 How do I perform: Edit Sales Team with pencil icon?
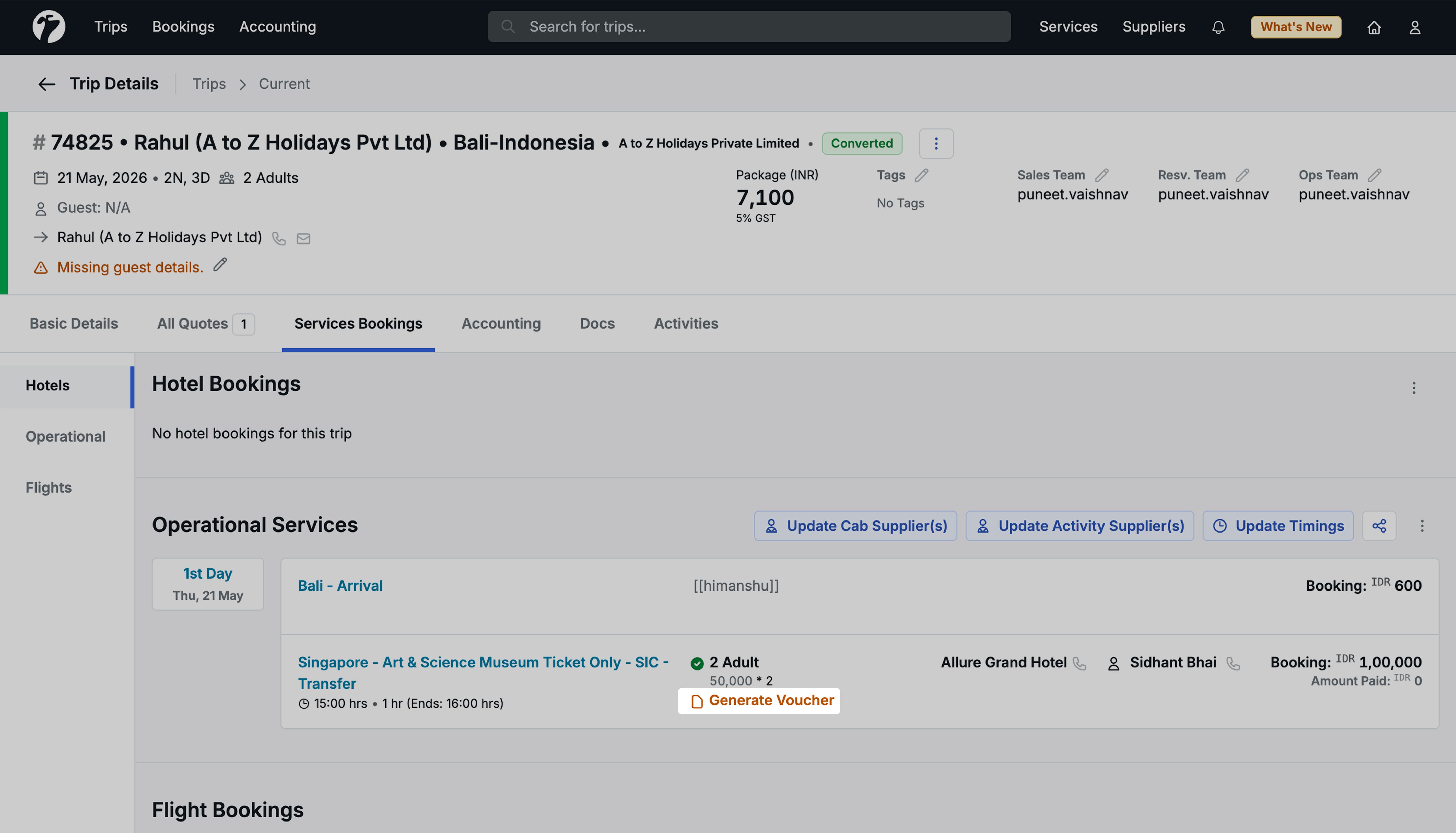(x=1101, y=175)
